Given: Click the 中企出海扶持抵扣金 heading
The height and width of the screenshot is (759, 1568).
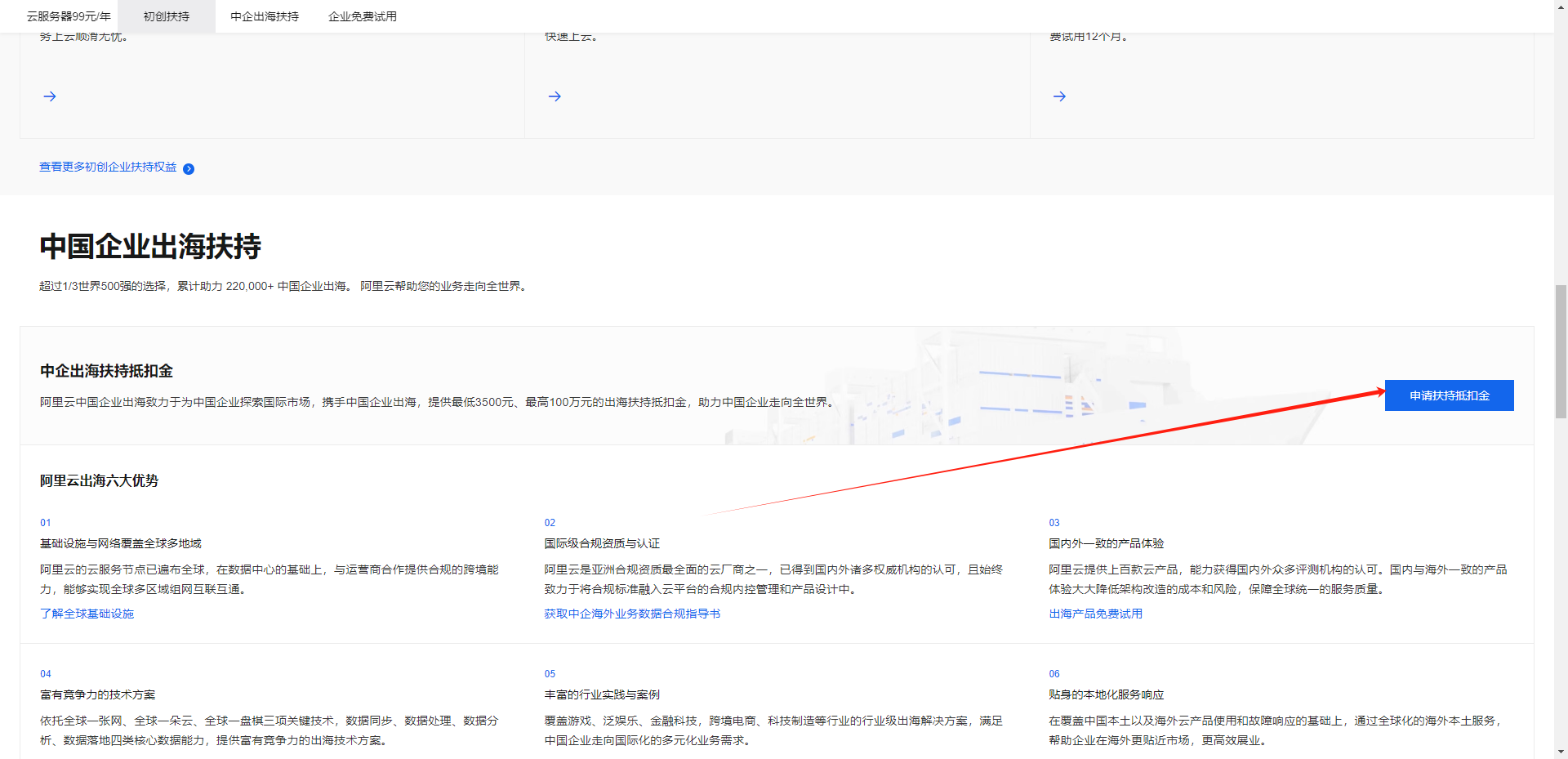Looking at the screenshot, I should tap(106, 371).
